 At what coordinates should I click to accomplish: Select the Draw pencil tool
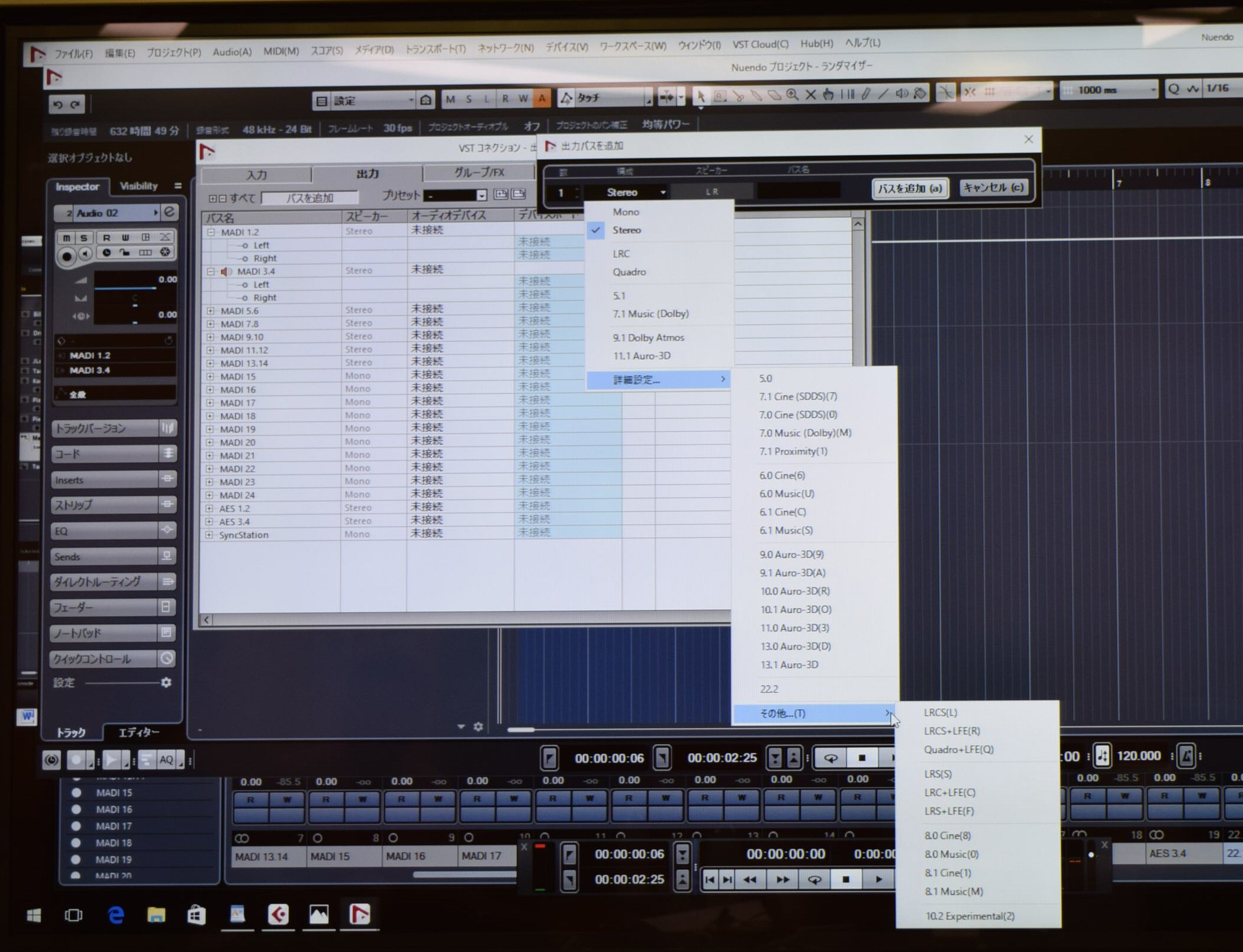coord(865,94)
